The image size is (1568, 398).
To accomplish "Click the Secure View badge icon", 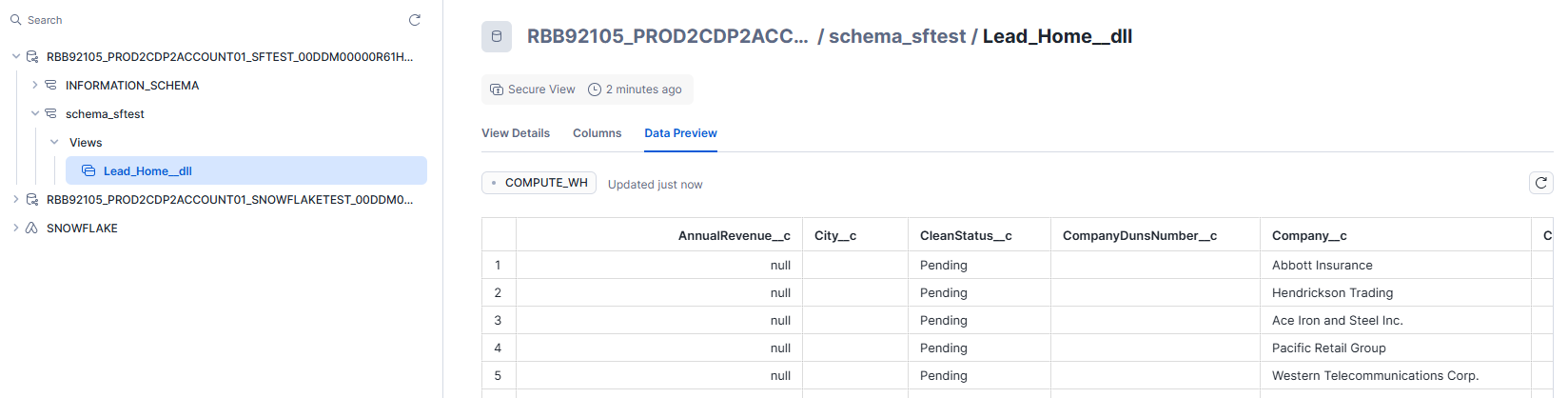I will 497,90.
